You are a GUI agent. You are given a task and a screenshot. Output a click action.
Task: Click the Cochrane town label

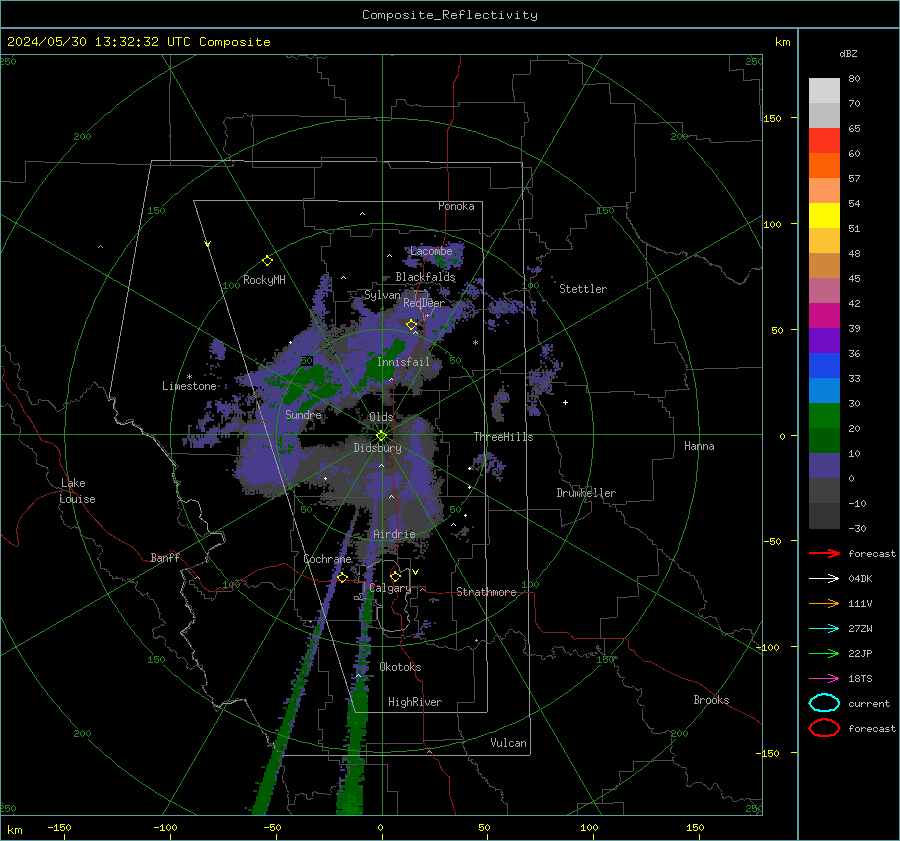click(327, 559)
